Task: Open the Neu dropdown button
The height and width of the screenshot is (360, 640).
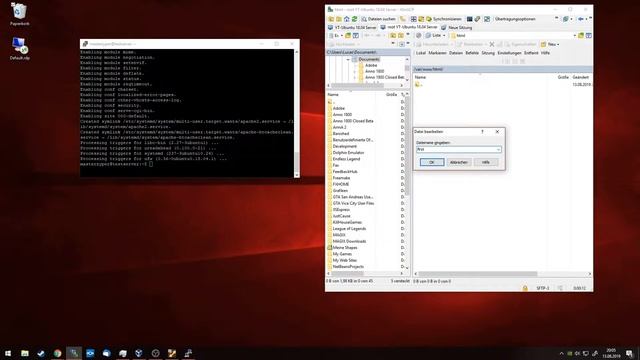Action: click(x=550, y=44)
